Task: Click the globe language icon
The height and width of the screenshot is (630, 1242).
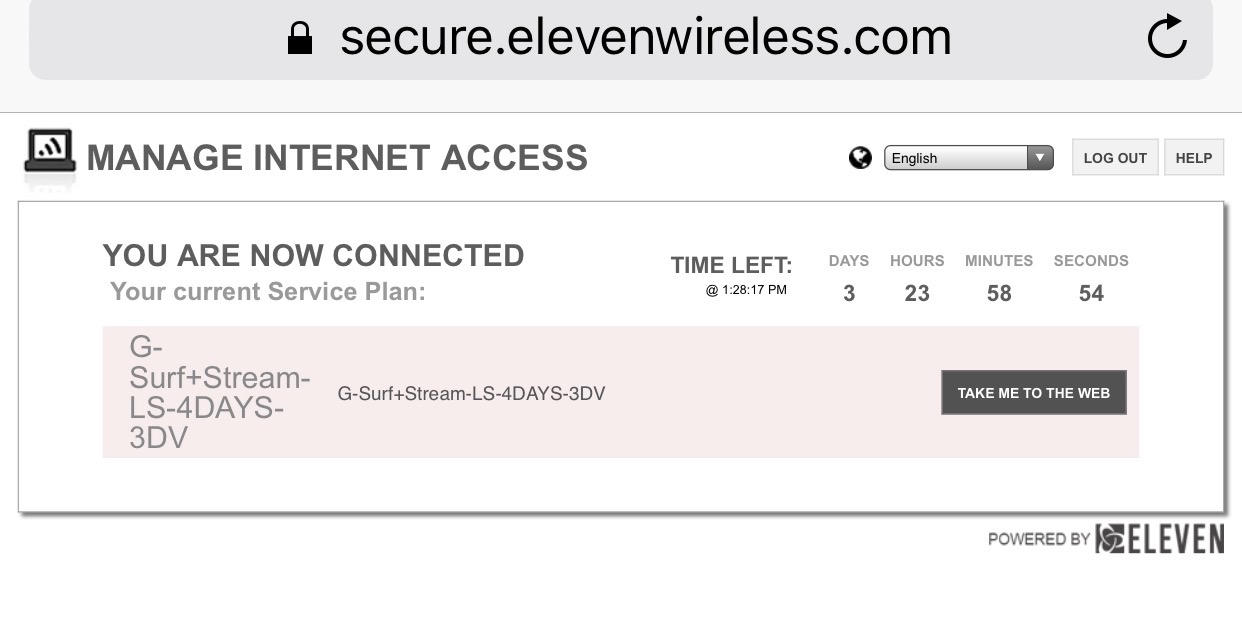Action: click(860, 158)
